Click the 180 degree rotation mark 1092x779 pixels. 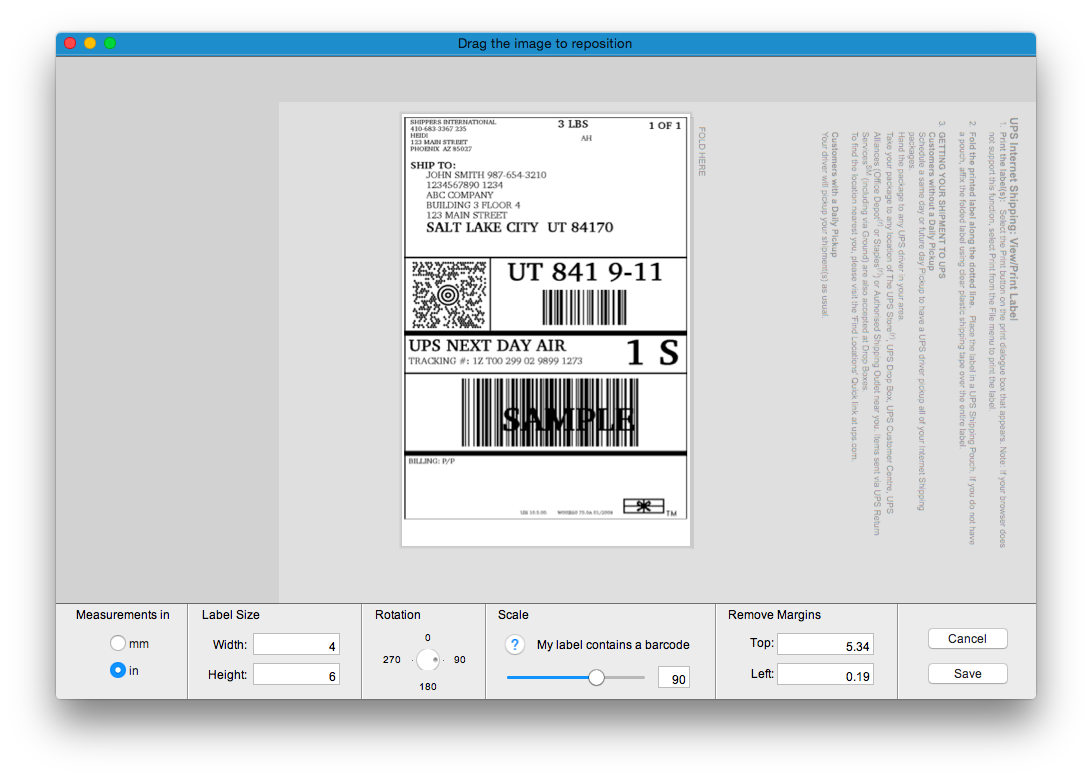click(x=428, y=686)
